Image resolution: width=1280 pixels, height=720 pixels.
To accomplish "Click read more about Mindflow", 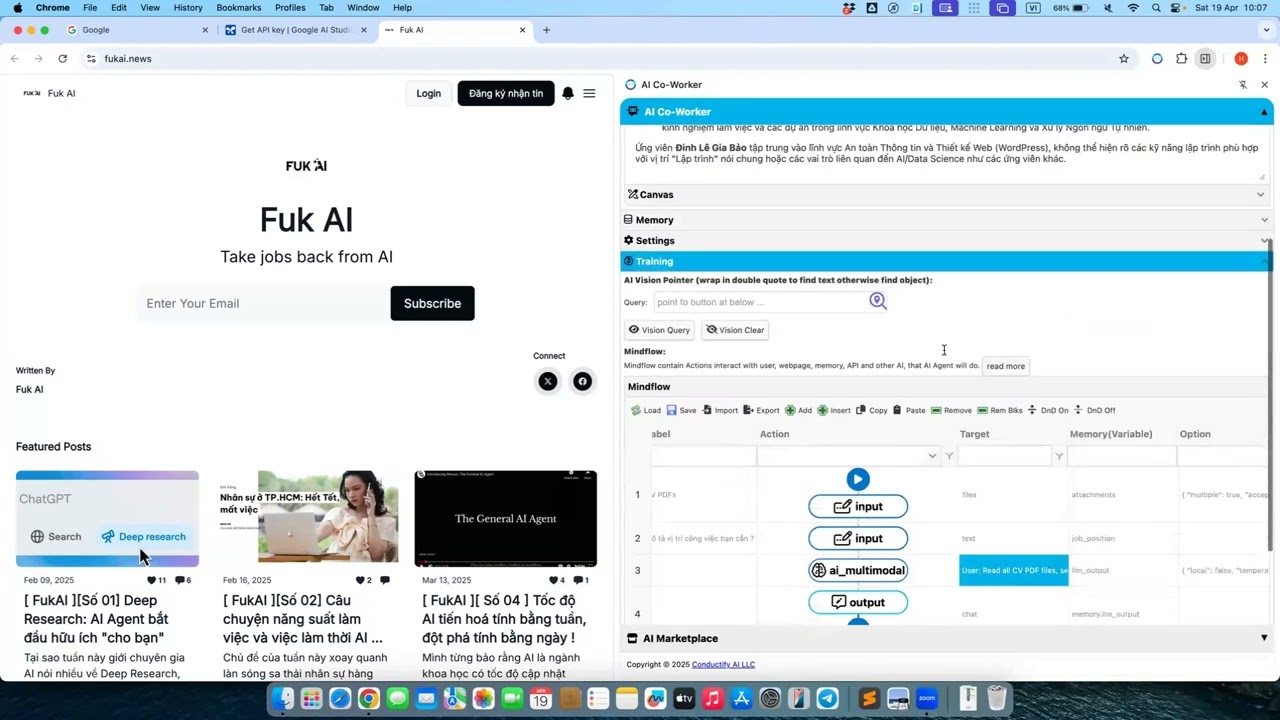I will coord(1006,366).
